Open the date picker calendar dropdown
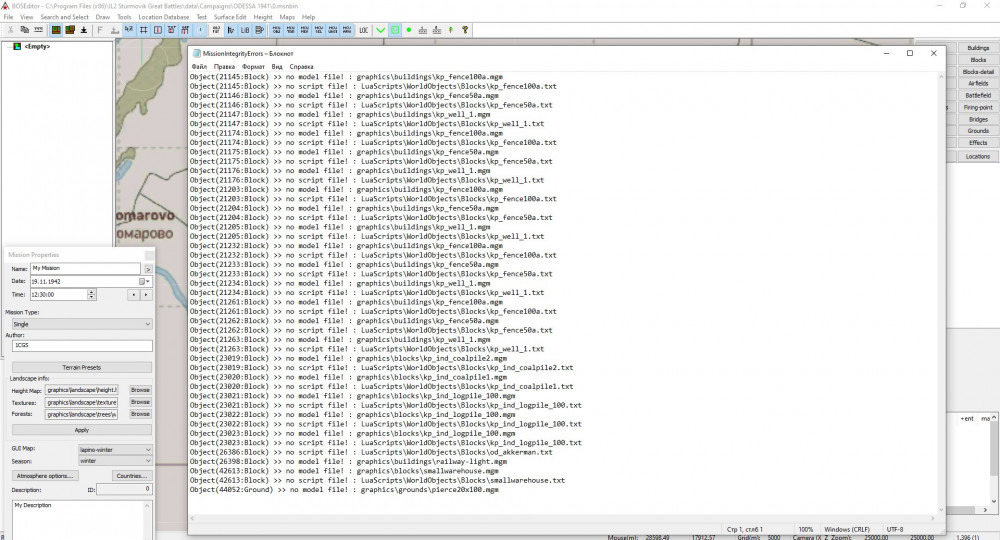1000x540 pixels. click(144, 281)
